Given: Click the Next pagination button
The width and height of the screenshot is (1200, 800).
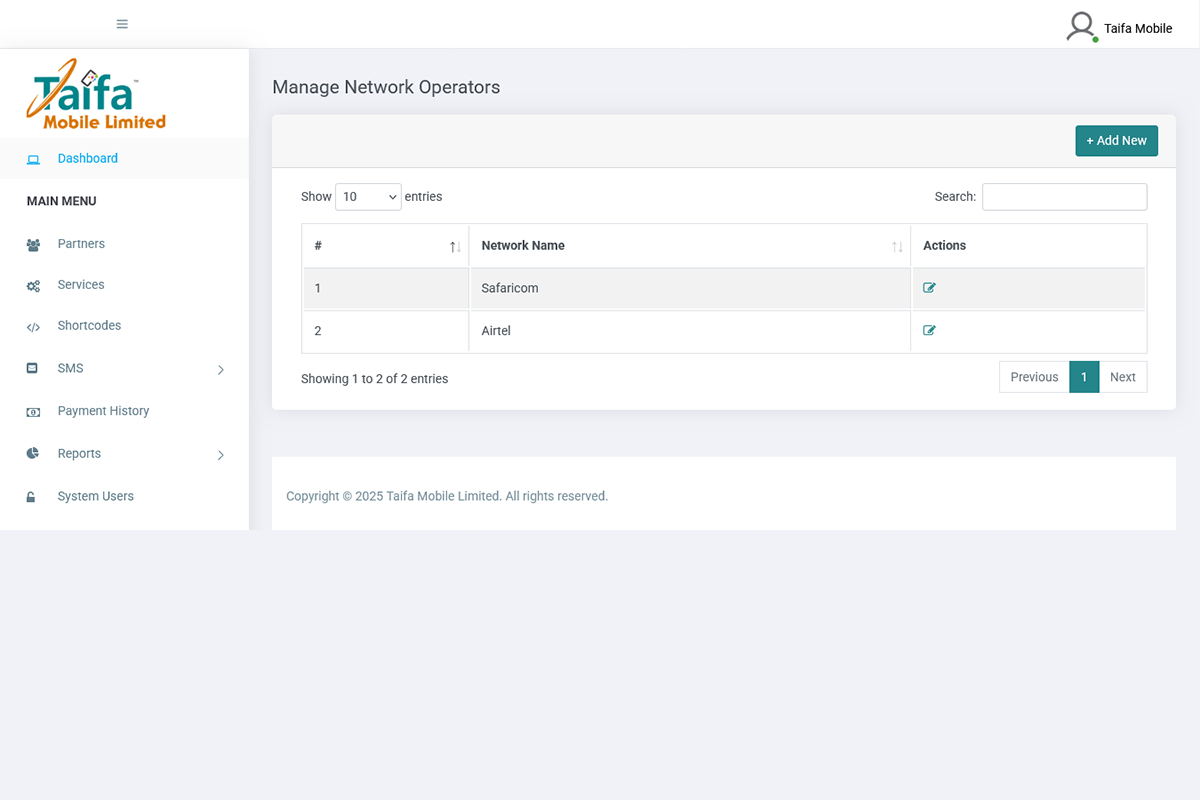Looking at the screenshot, I should [x=1122, y=377].
